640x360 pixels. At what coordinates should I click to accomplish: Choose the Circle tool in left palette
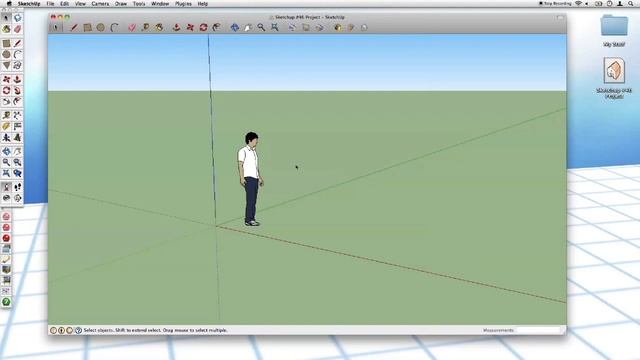coord(6,54)
